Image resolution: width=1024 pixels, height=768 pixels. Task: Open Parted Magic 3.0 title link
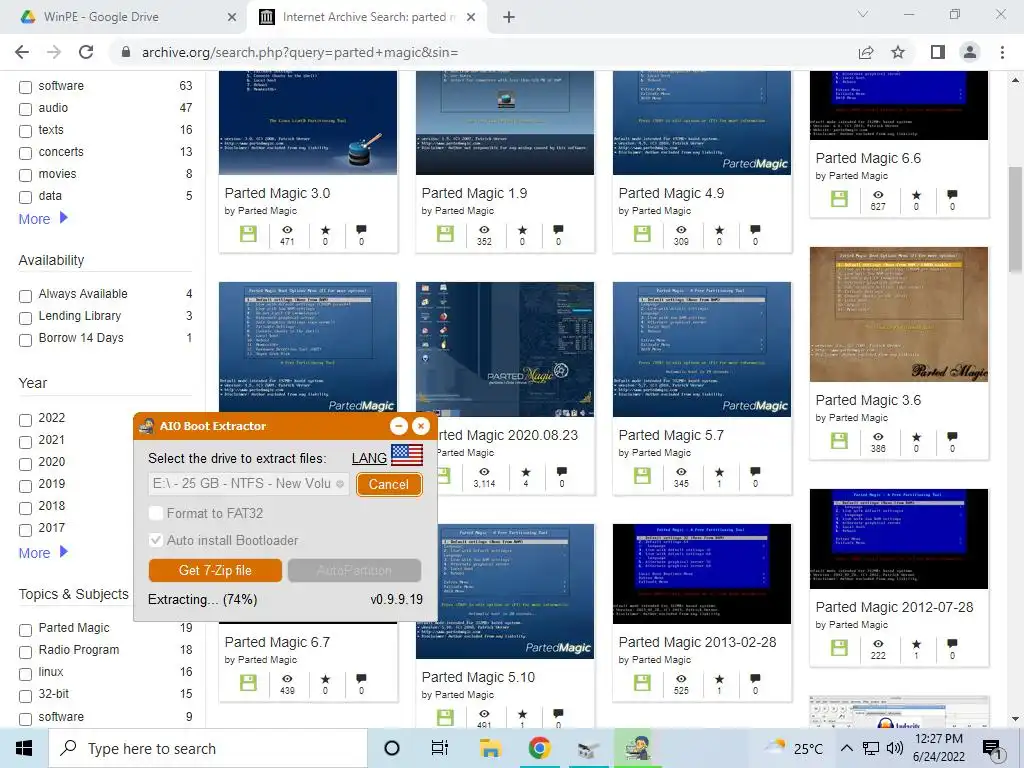click(278, 193)
